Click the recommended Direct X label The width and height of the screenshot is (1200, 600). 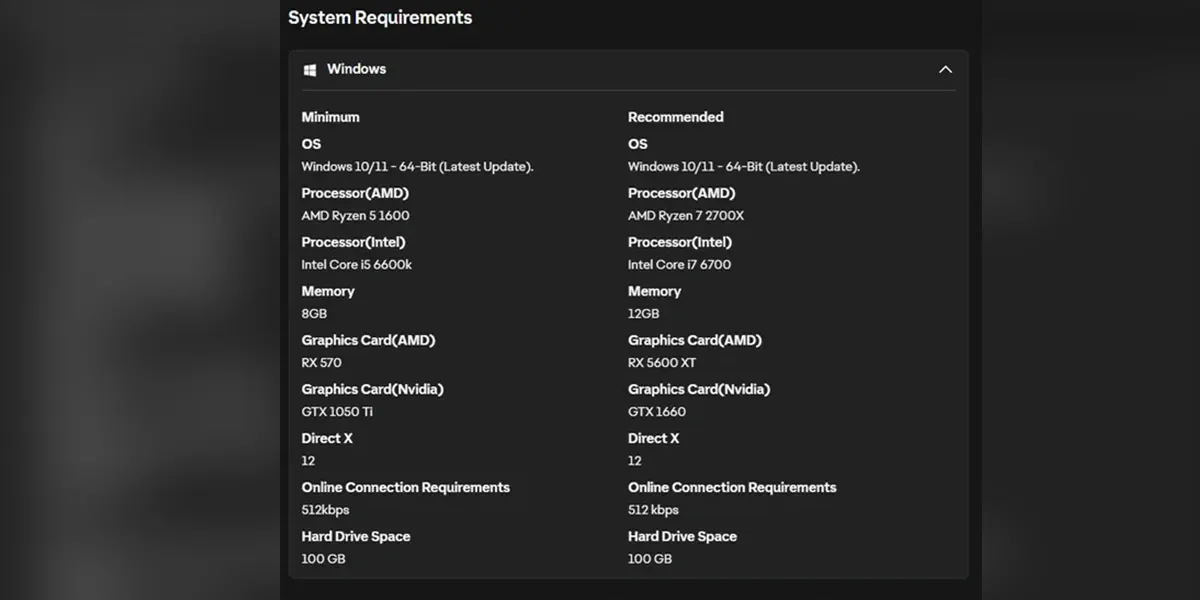tap(654, 438)
